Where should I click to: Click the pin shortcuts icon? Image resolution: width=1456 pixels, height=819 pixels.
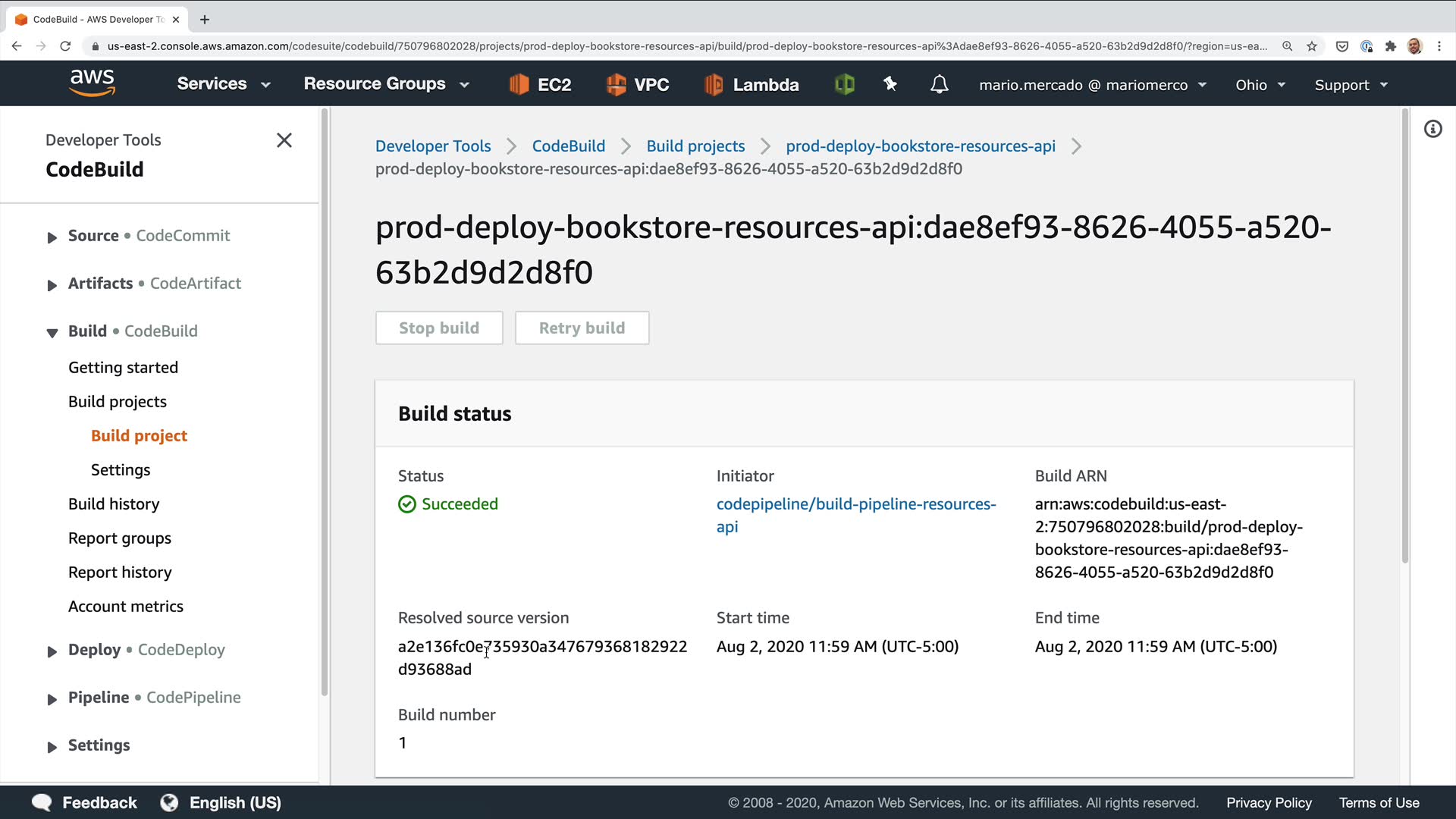(x=890, y=84)
